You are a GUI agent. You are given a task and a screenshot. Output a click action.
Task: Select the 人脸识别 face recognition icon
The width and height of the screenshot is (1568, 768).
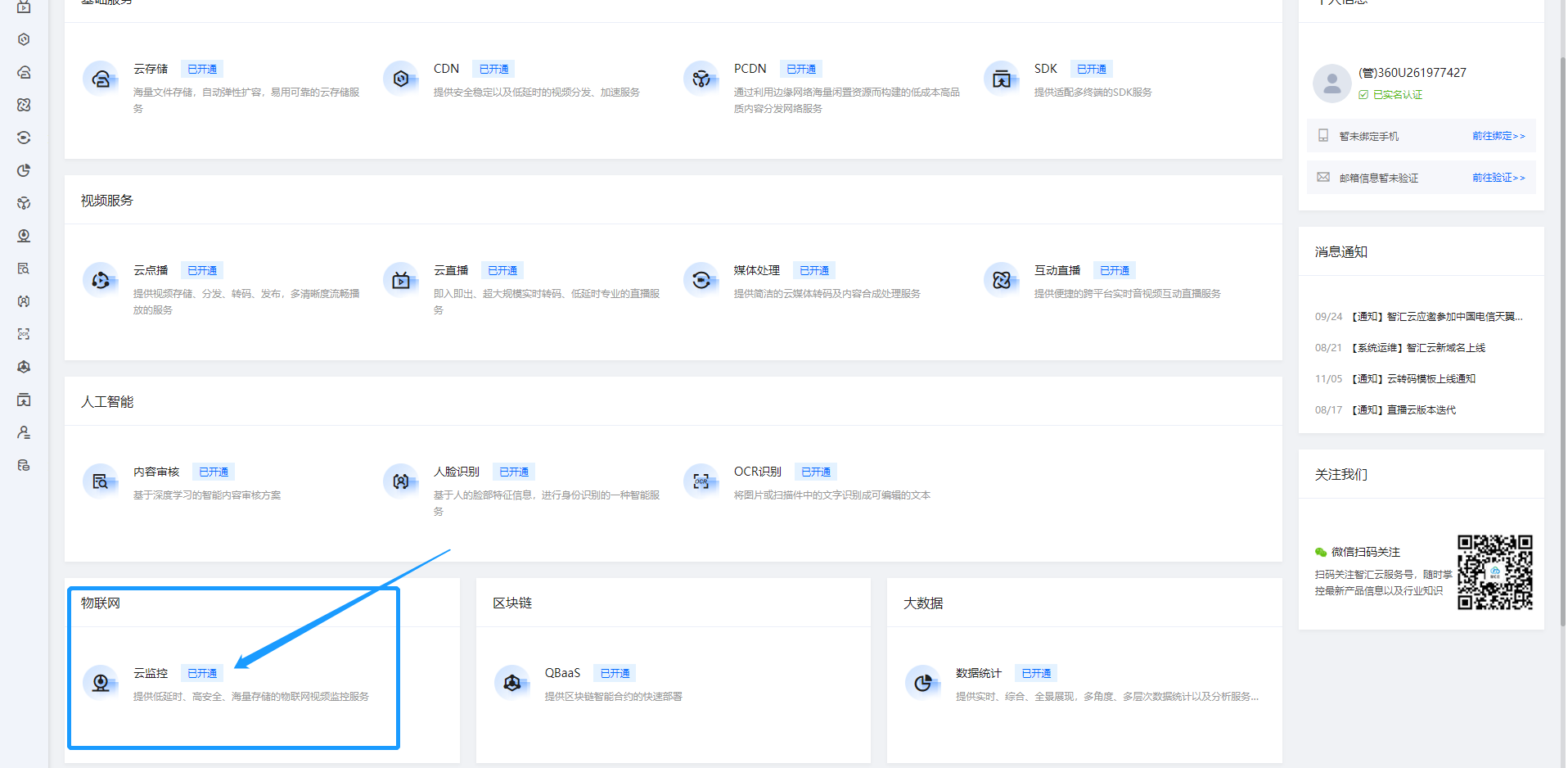tap(401, 481)
